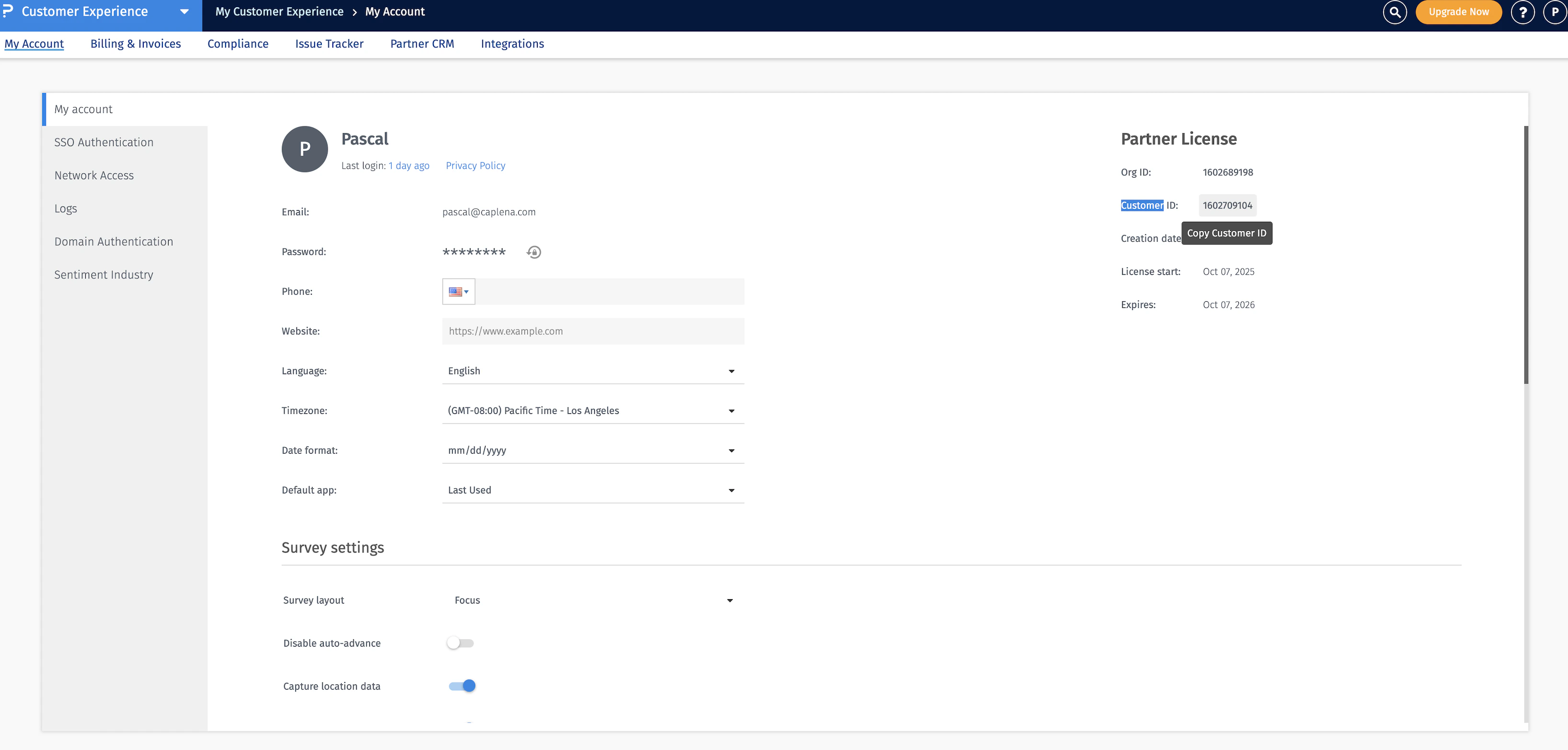This screenshot has width=1568, height=750.
Task: Toggle Disable auto-advance switch
Action: pyautogui.click(x=461, y=644)
